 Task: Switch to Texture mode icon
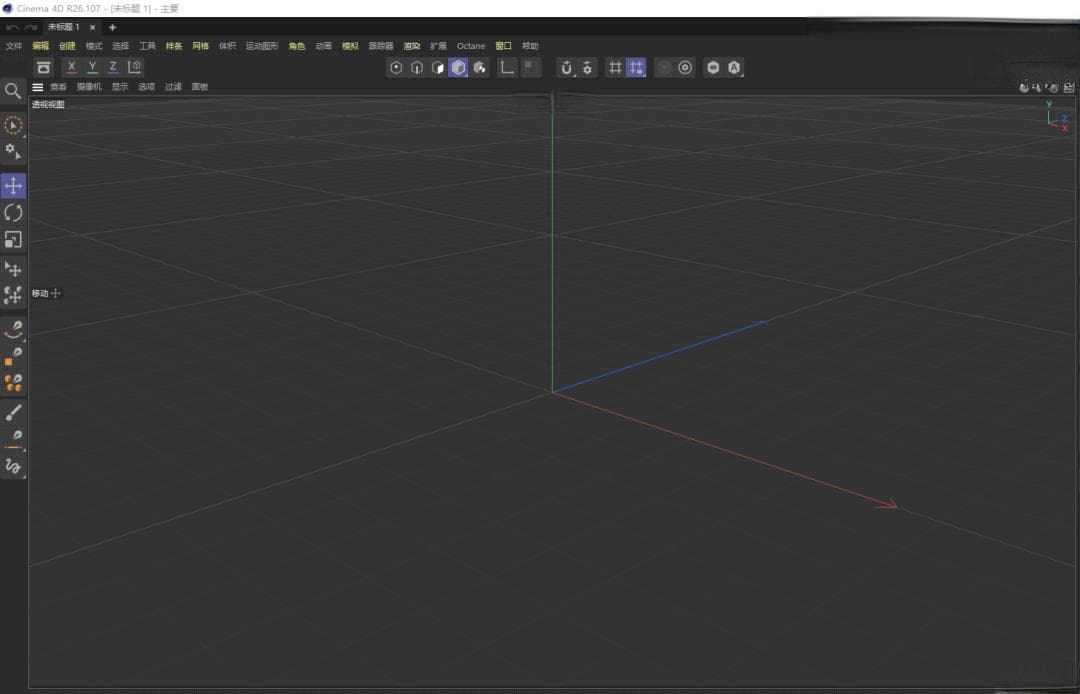tap(479, 67)
